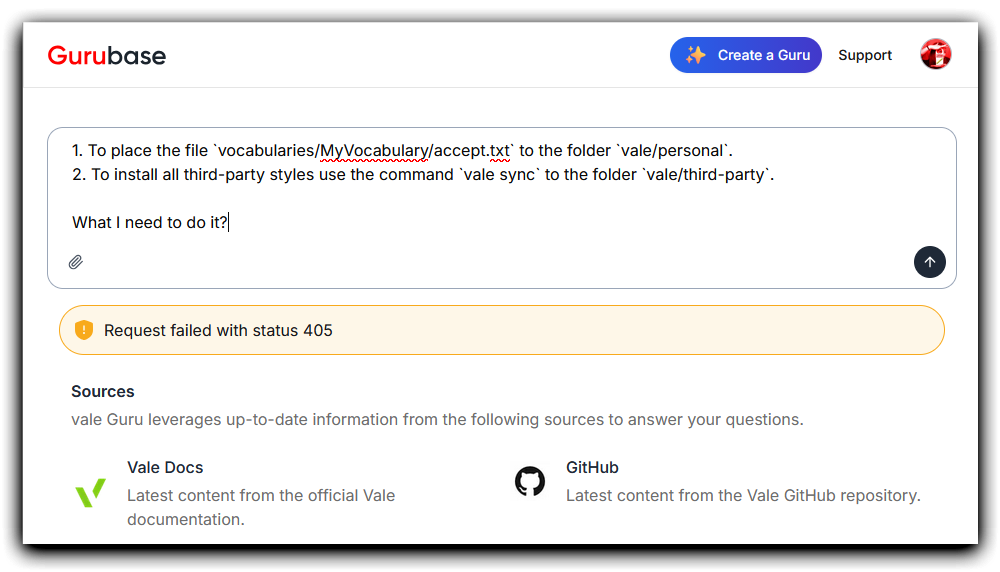Click the 'Request failed with status 405' message
Screen dimensions: 1000x572
218,330
